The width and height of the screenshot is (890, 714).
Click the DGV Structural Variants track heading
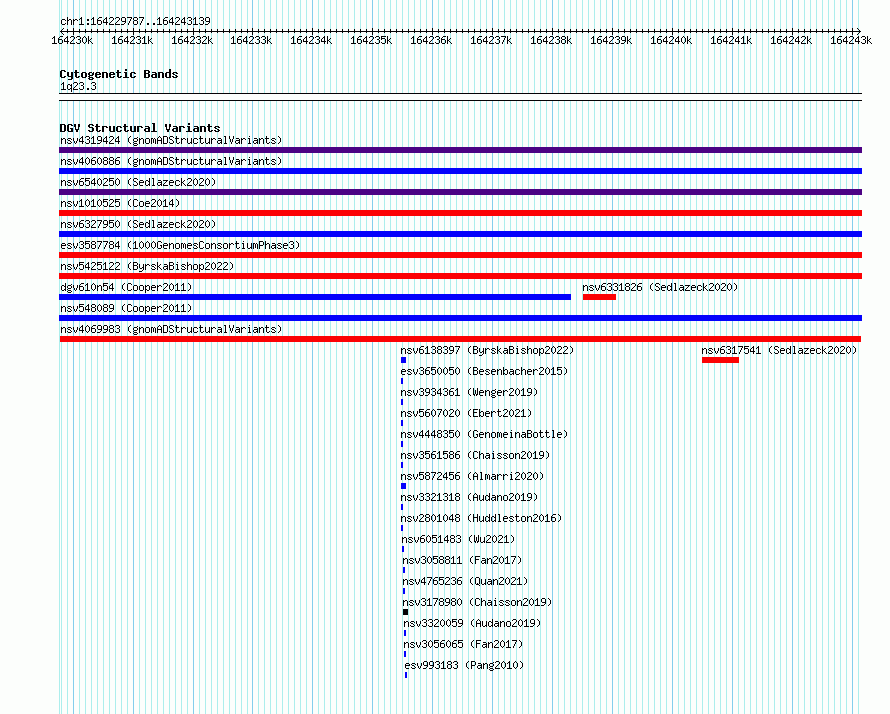(x=140, y=128)
